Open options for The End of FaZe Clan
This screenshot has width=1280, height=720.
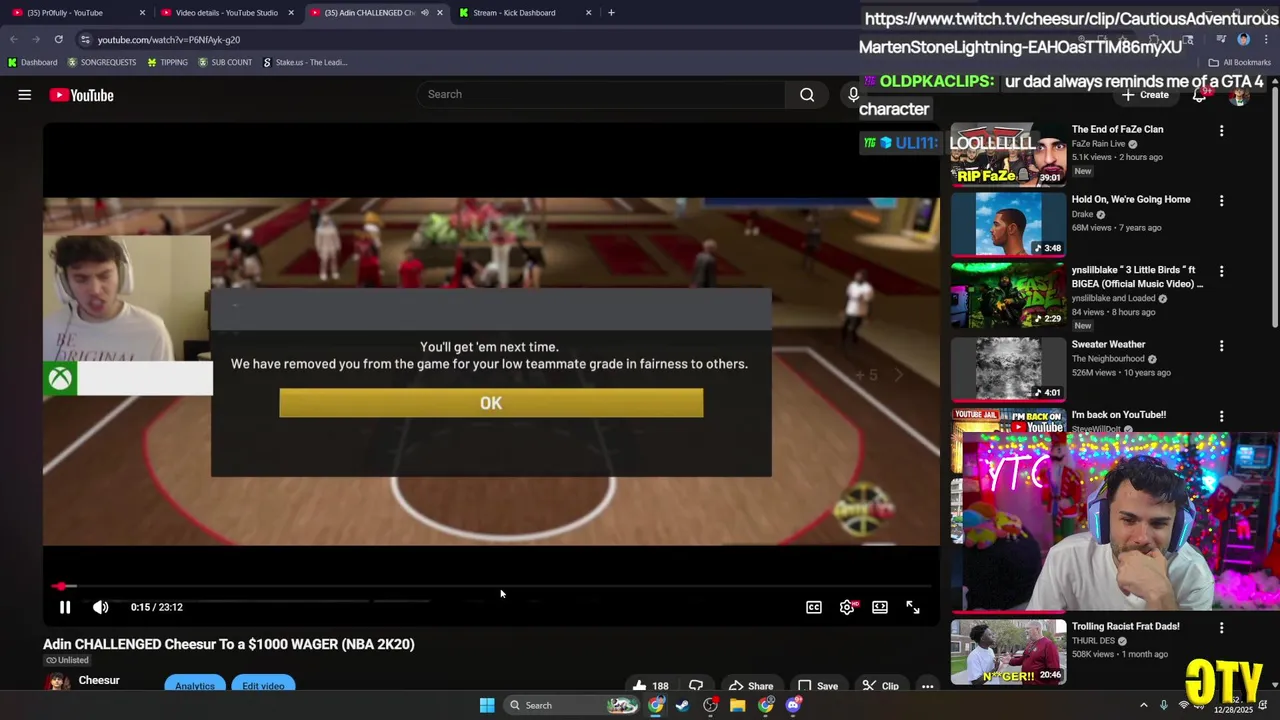(1221, 131)
